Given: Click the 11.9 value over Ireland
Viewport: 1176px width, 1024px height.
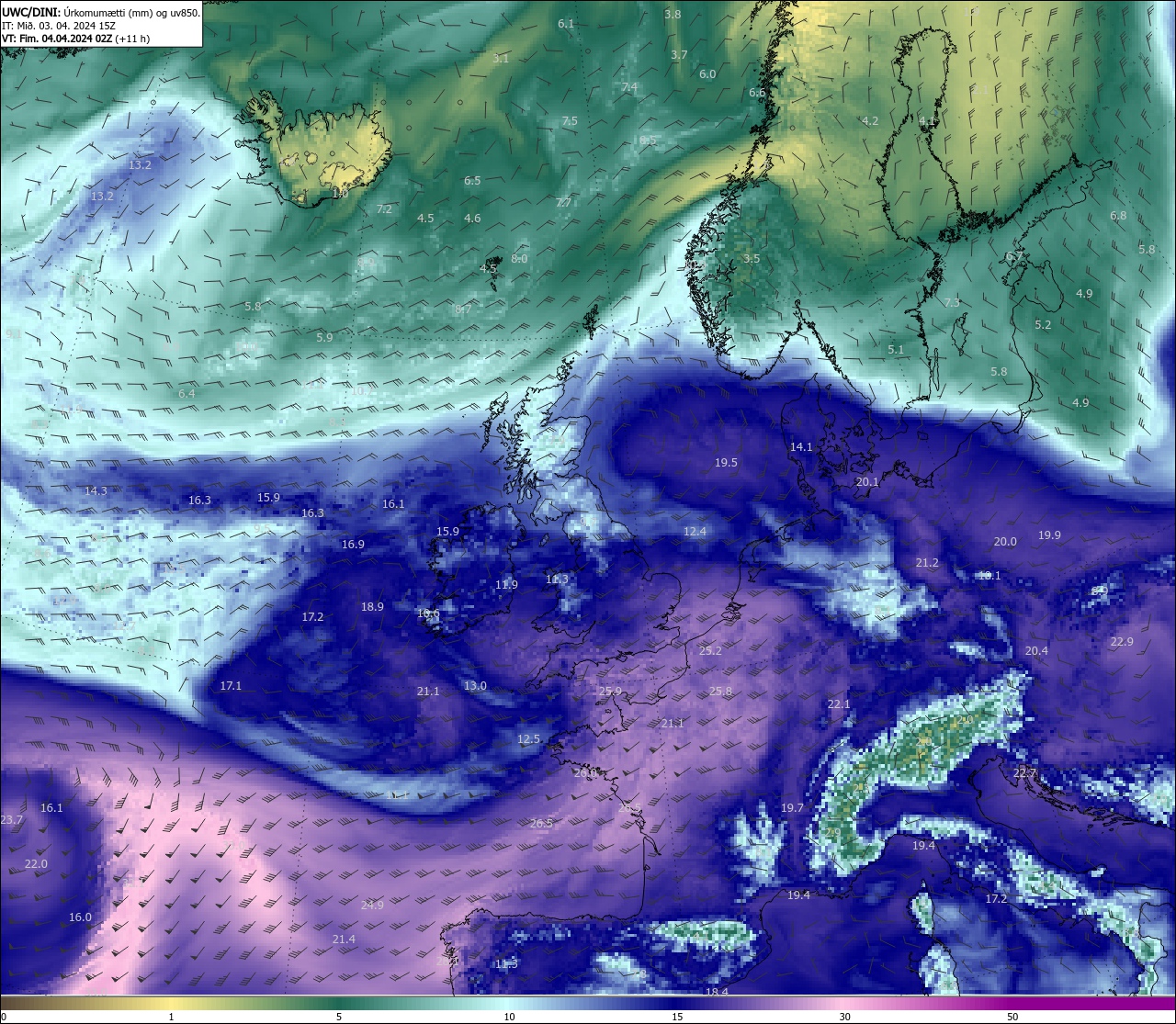Looking at the screenshot, I should tap(506, 584).
